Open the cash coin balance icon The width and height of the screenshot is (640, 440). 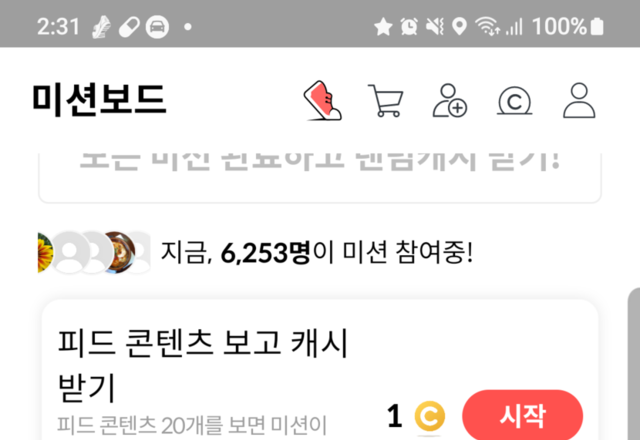pyautogui.click(x=514, y=100)
